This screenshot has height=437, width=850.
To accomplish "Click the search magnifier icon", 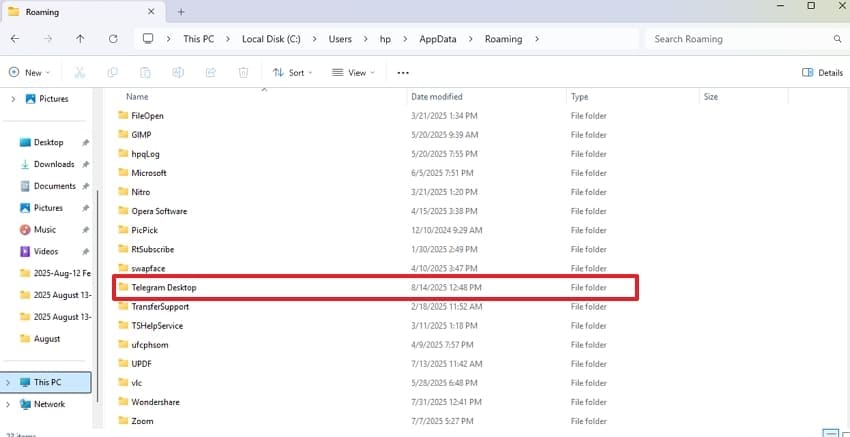I will click(x=837, y=39).
